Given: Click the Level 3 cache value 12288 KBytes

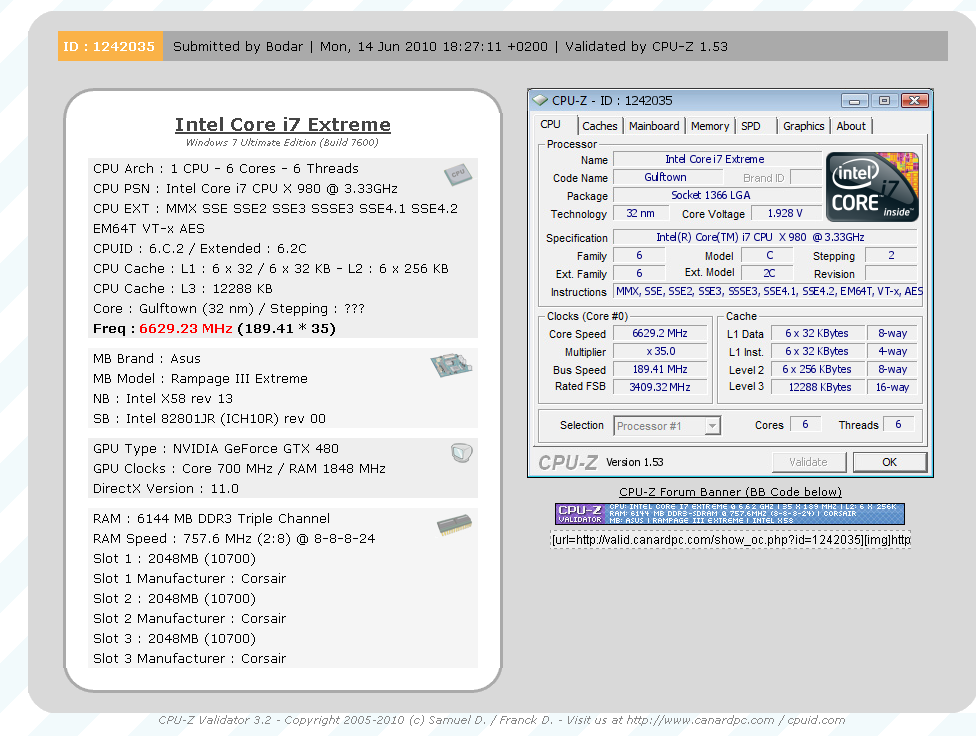Looking at the screenshot, I should click(x=818, y=387).
